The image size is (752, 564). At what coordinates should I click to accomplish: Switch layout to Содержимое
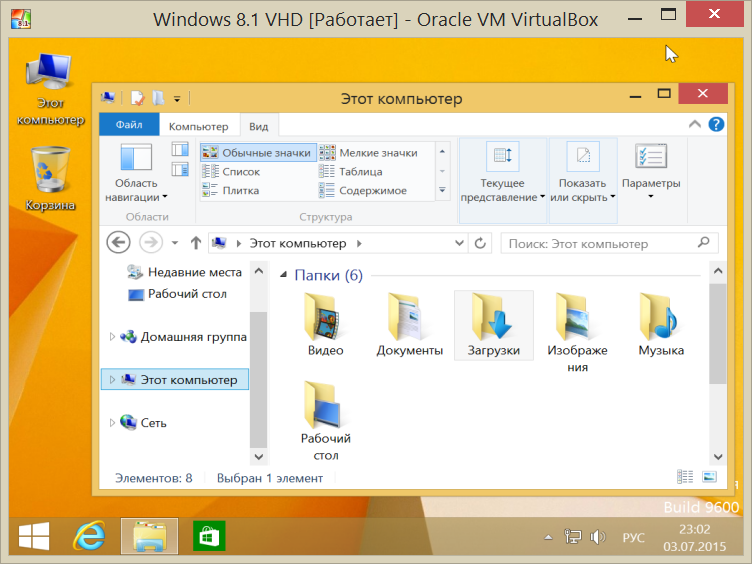(363, 190)
